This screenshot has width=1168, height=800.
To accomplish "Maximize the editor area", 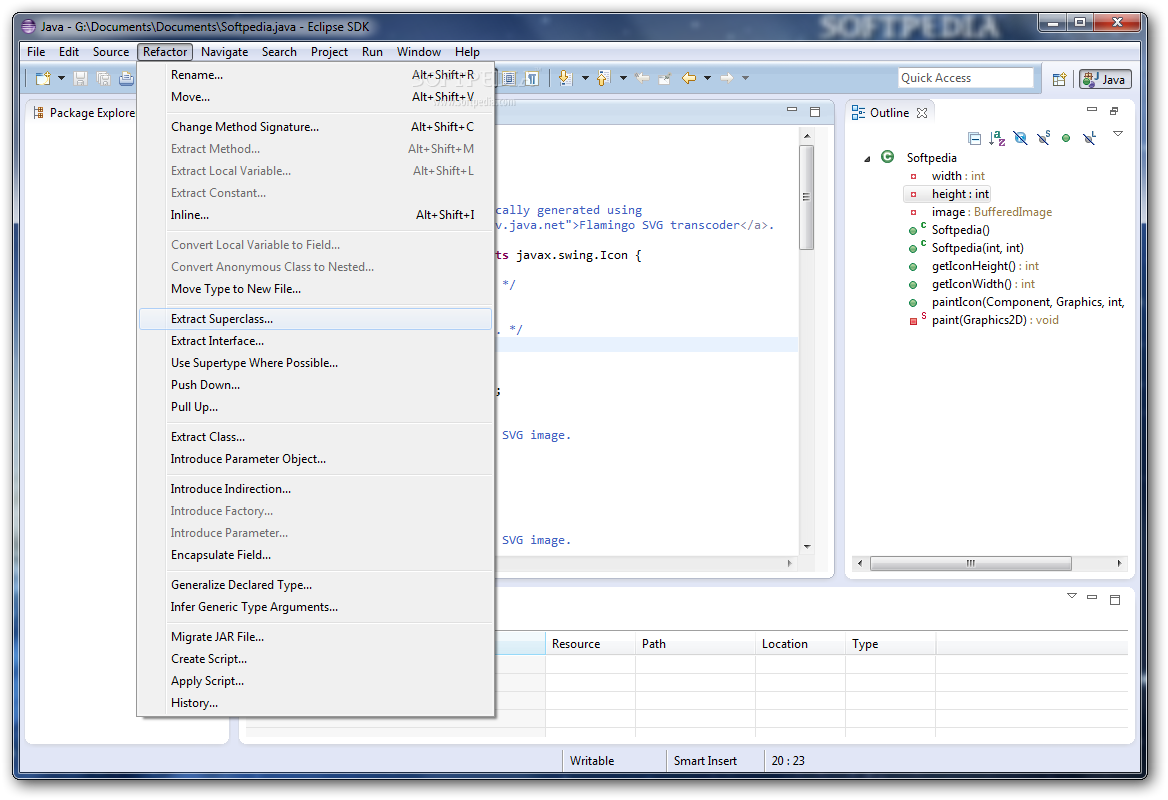I will click(815, 112).
